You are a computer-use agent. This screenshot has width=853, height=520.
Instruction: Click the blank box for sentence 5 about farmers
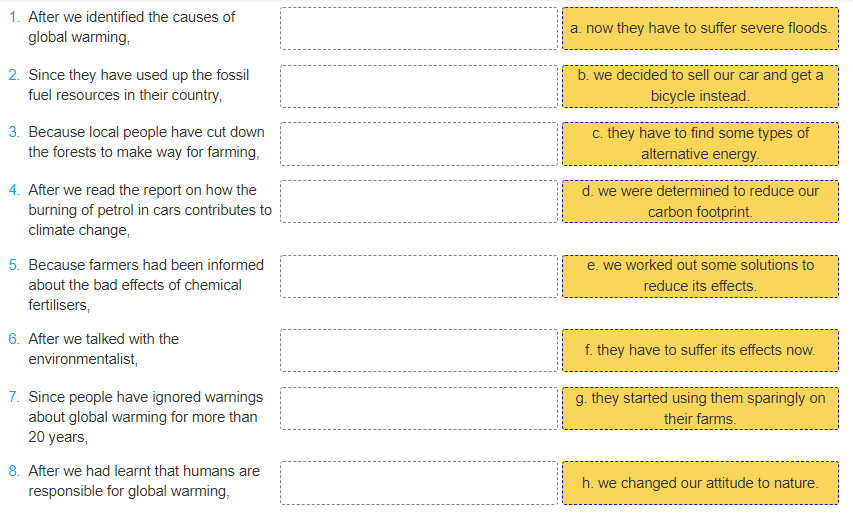[419, 276]
